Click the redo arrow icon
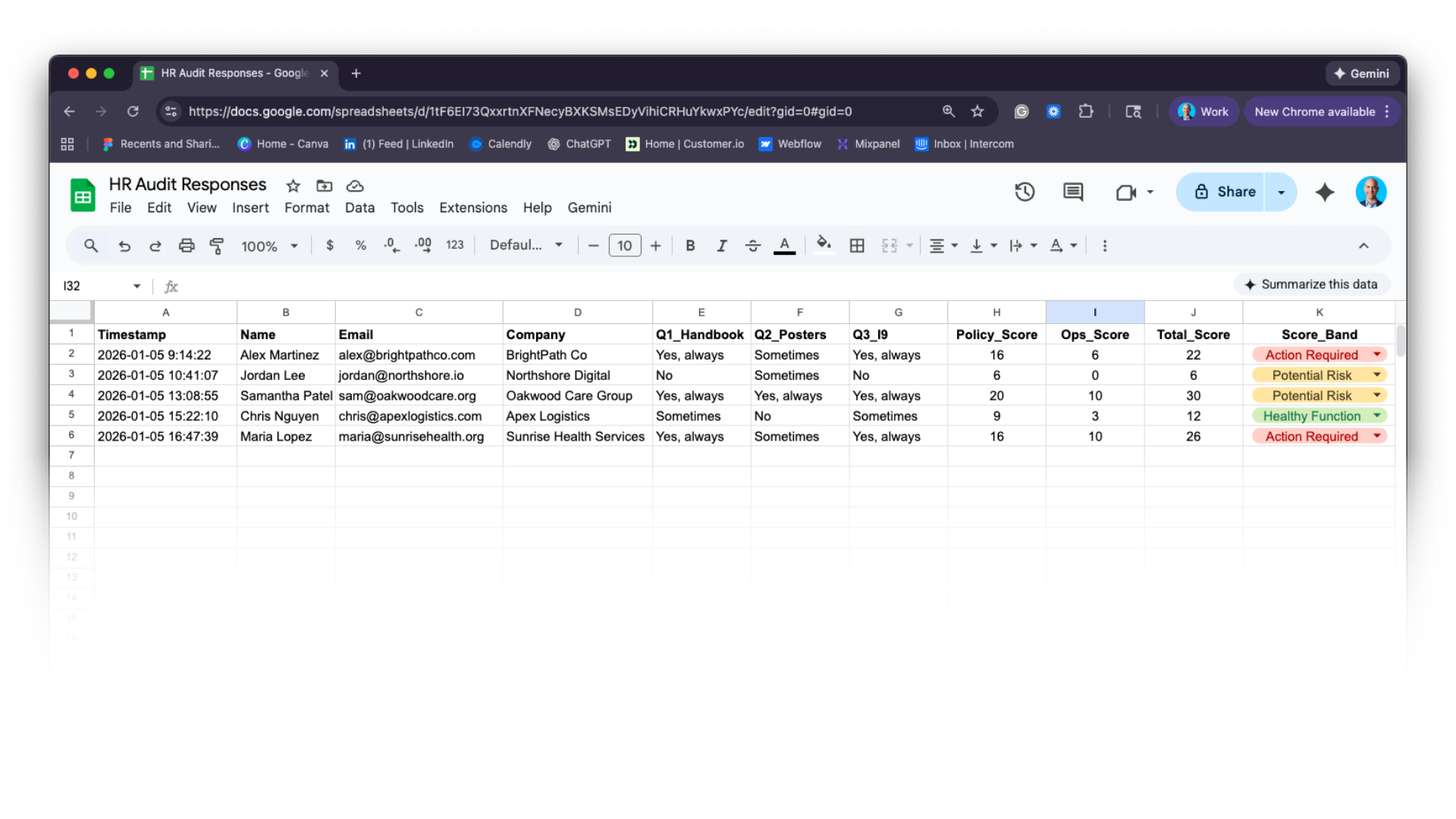Screen dimensions: 1456x819 click(x=155, y=246)
